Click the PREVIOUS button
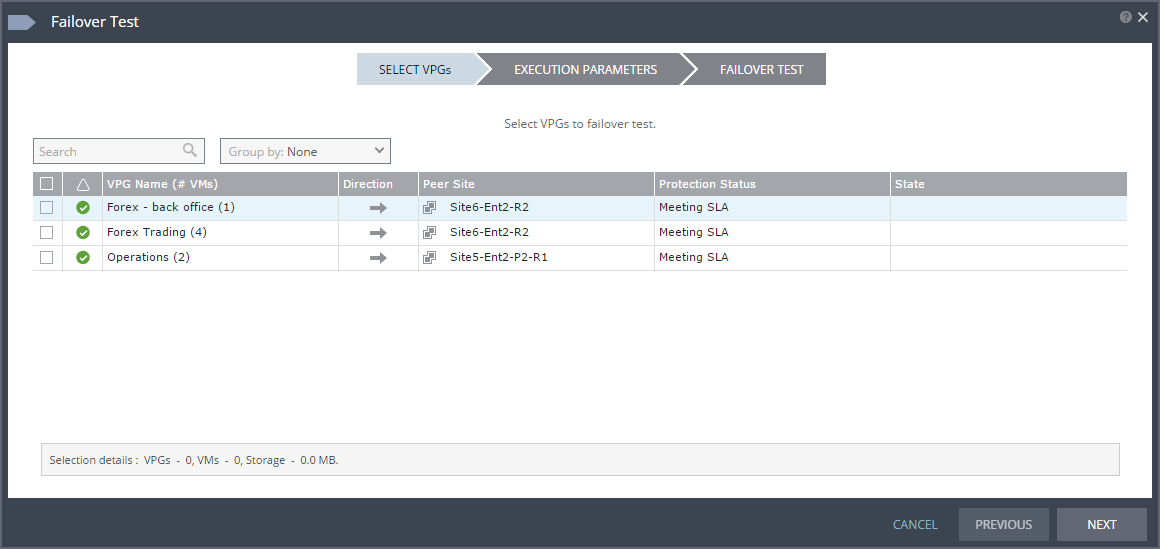The height and width of the screenshot is (549, 1160). [1003, 525]
